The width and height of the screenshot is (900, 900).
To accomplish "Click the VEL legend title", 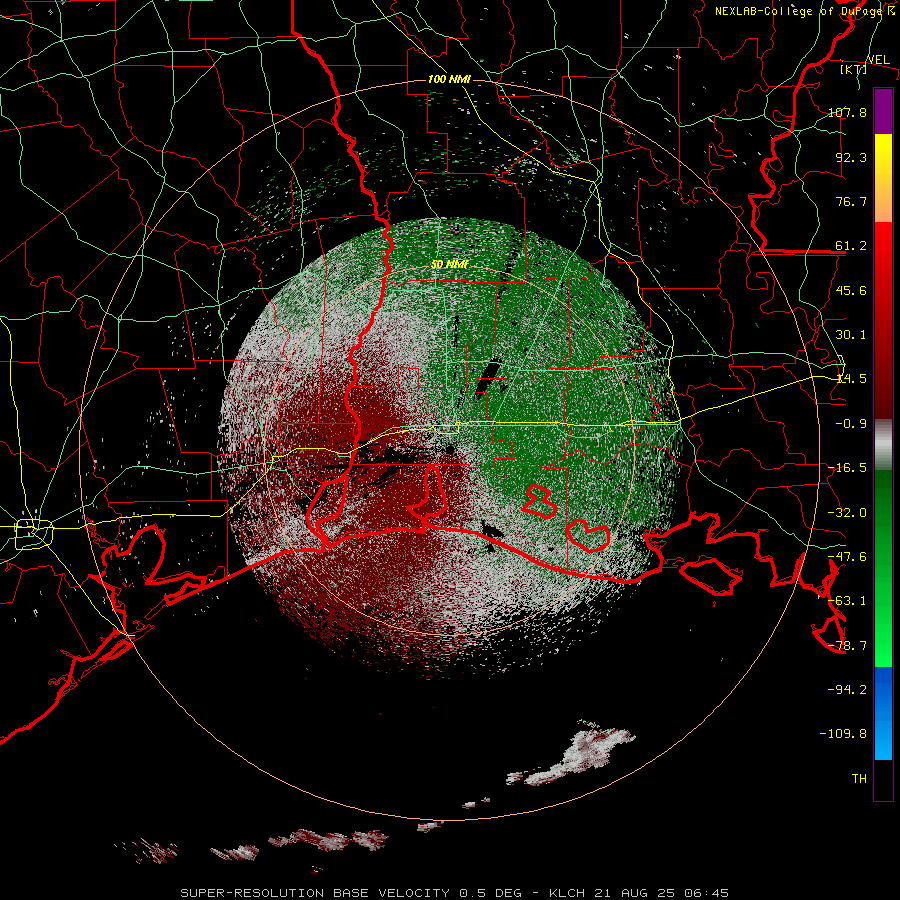I will click(x=878, y=60).
